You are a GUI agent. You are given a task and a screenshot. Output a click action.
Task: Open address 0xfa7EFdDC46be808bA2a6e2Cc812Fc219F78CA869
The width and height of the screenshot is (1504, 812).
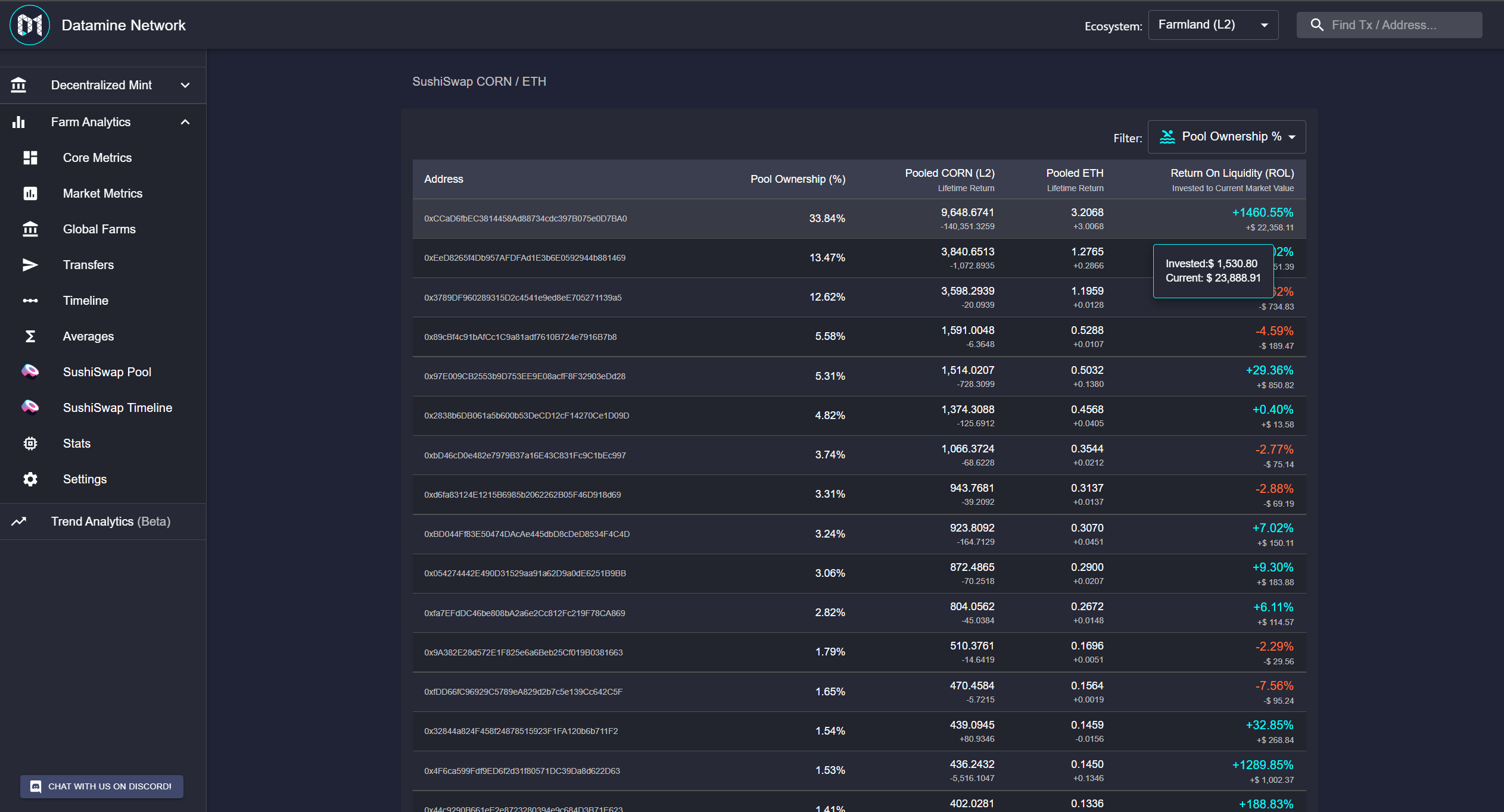click(525, 613)
